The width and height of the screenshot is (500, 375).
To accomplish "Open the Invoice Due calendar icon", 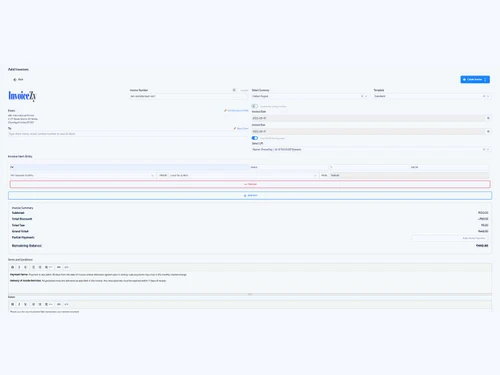I will pos(488,131).
